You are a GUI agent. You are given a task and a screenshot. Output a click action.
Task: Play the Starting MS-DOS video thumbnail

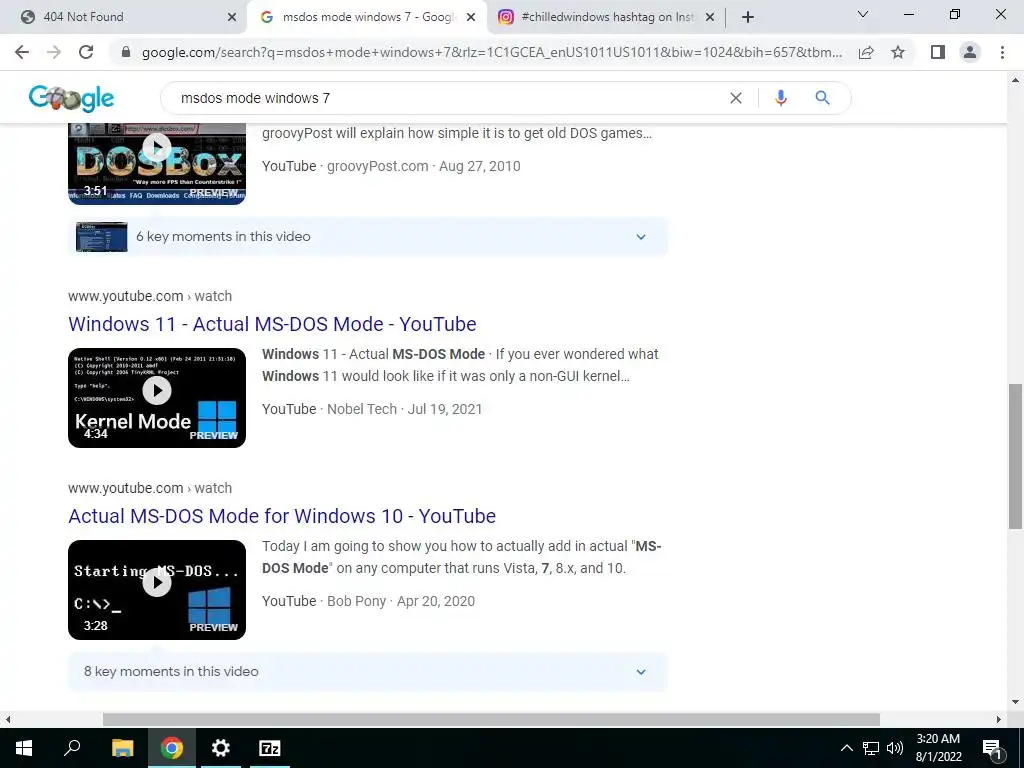157,590
